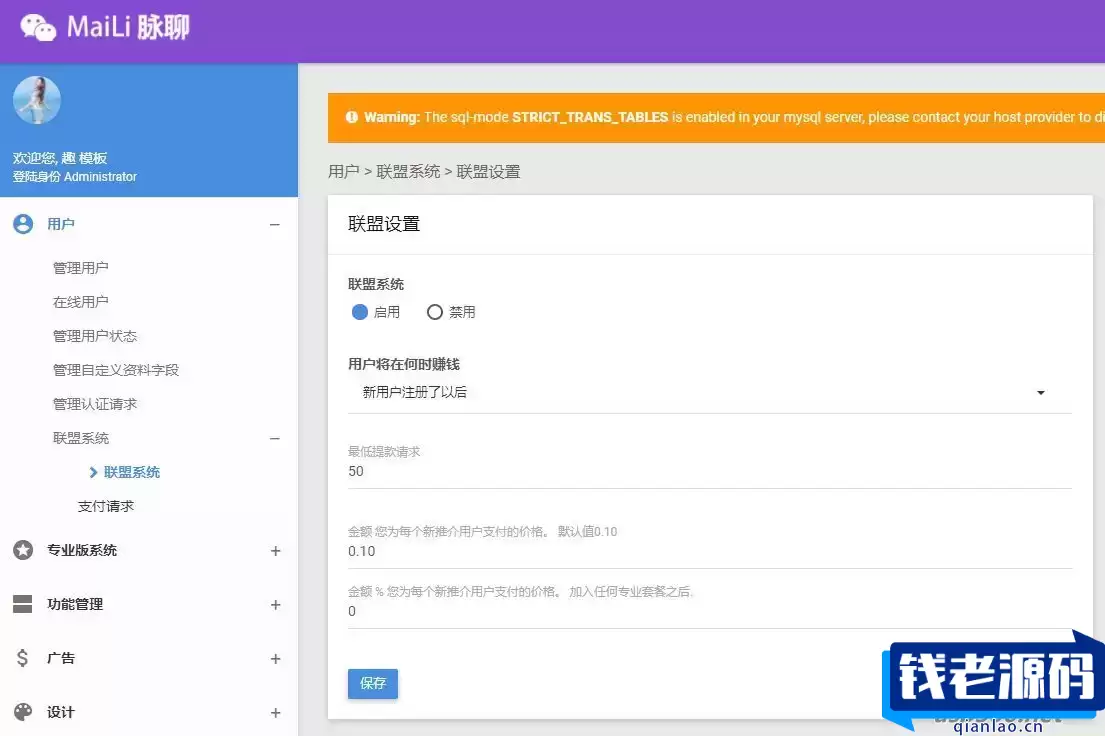Select the highlighted 联盟系统 sub-item
The width and height of the screenshot is (1105, 736).
[x=132, y=472]
